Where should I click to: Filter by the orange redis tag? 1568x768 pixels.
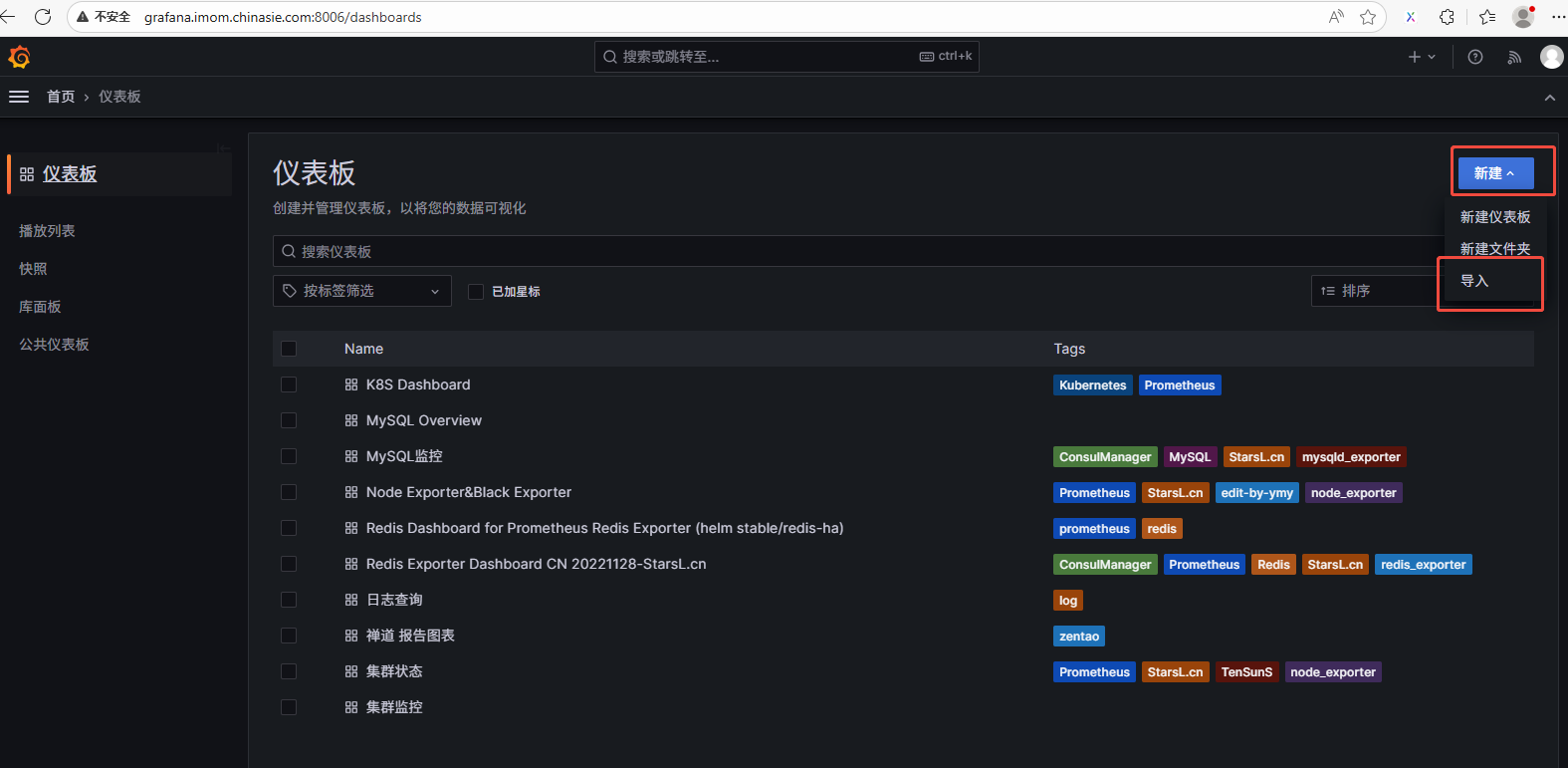tap(1161, 529)
